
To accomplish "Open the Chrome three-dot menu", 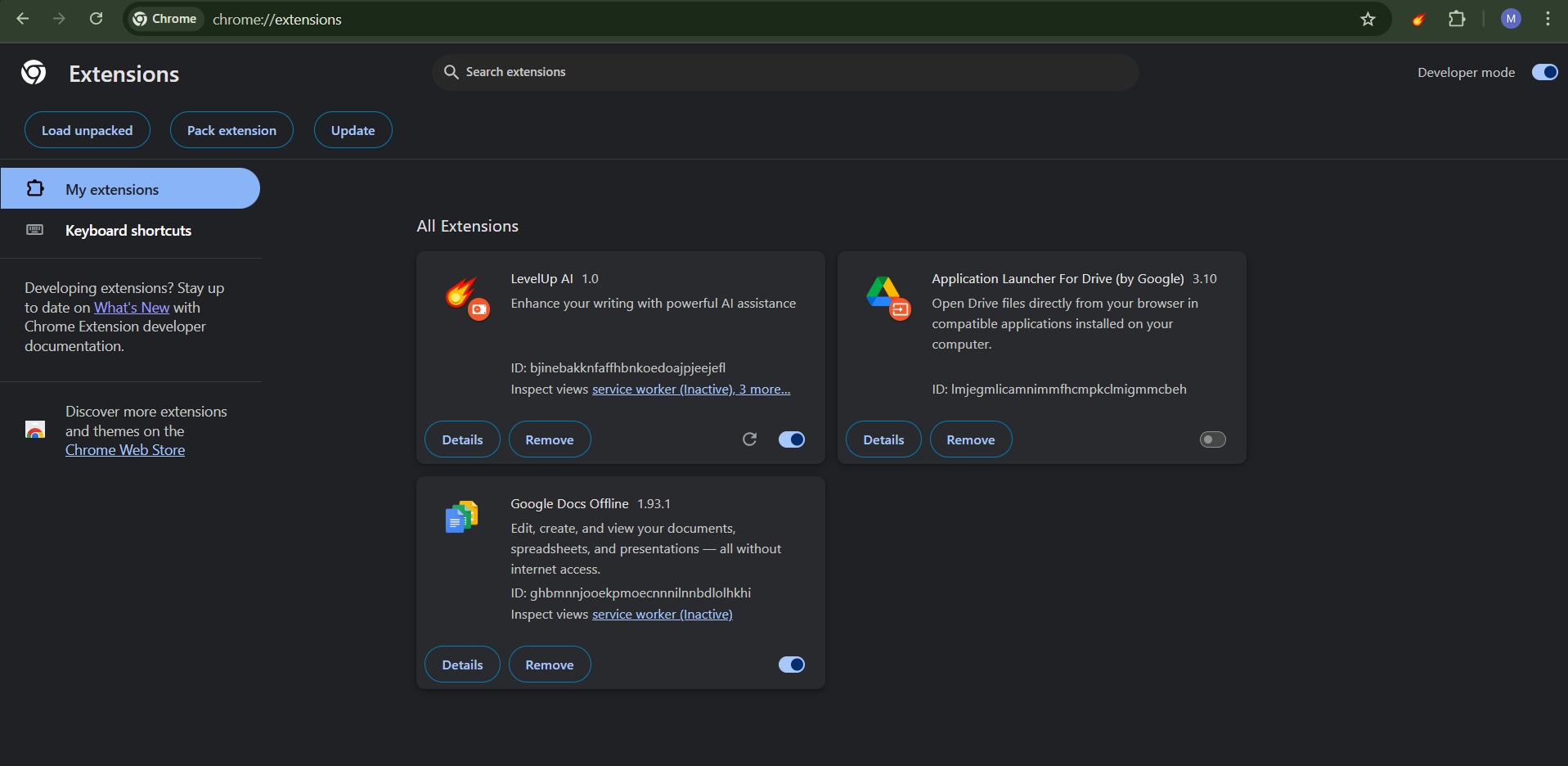I will tap(1548, 19).
